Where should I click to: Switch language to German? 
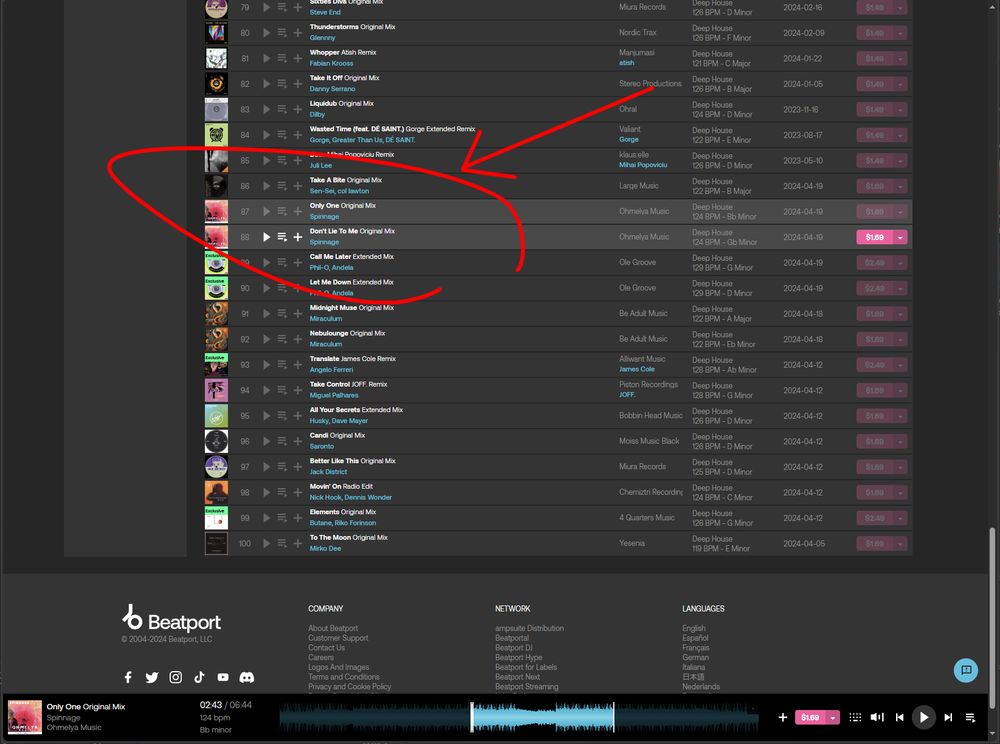point(695,657)
